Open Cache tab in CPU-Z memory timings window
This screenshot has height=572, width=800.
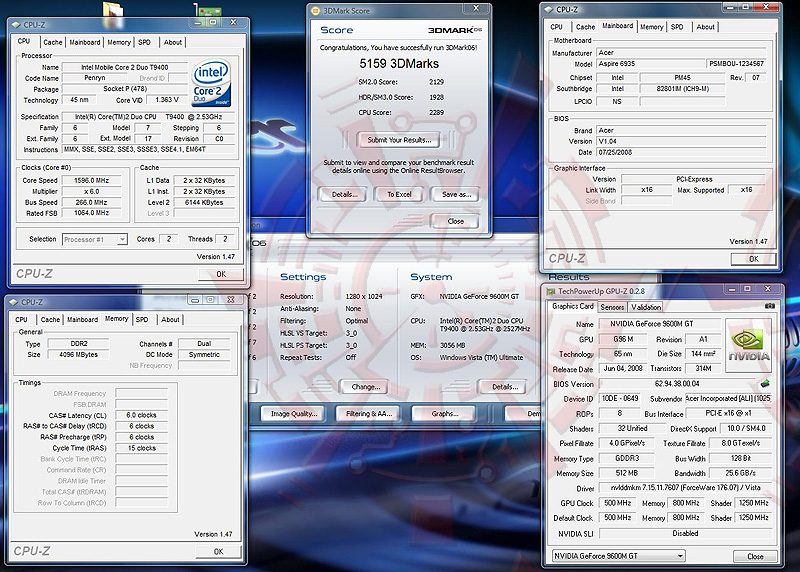50,319
